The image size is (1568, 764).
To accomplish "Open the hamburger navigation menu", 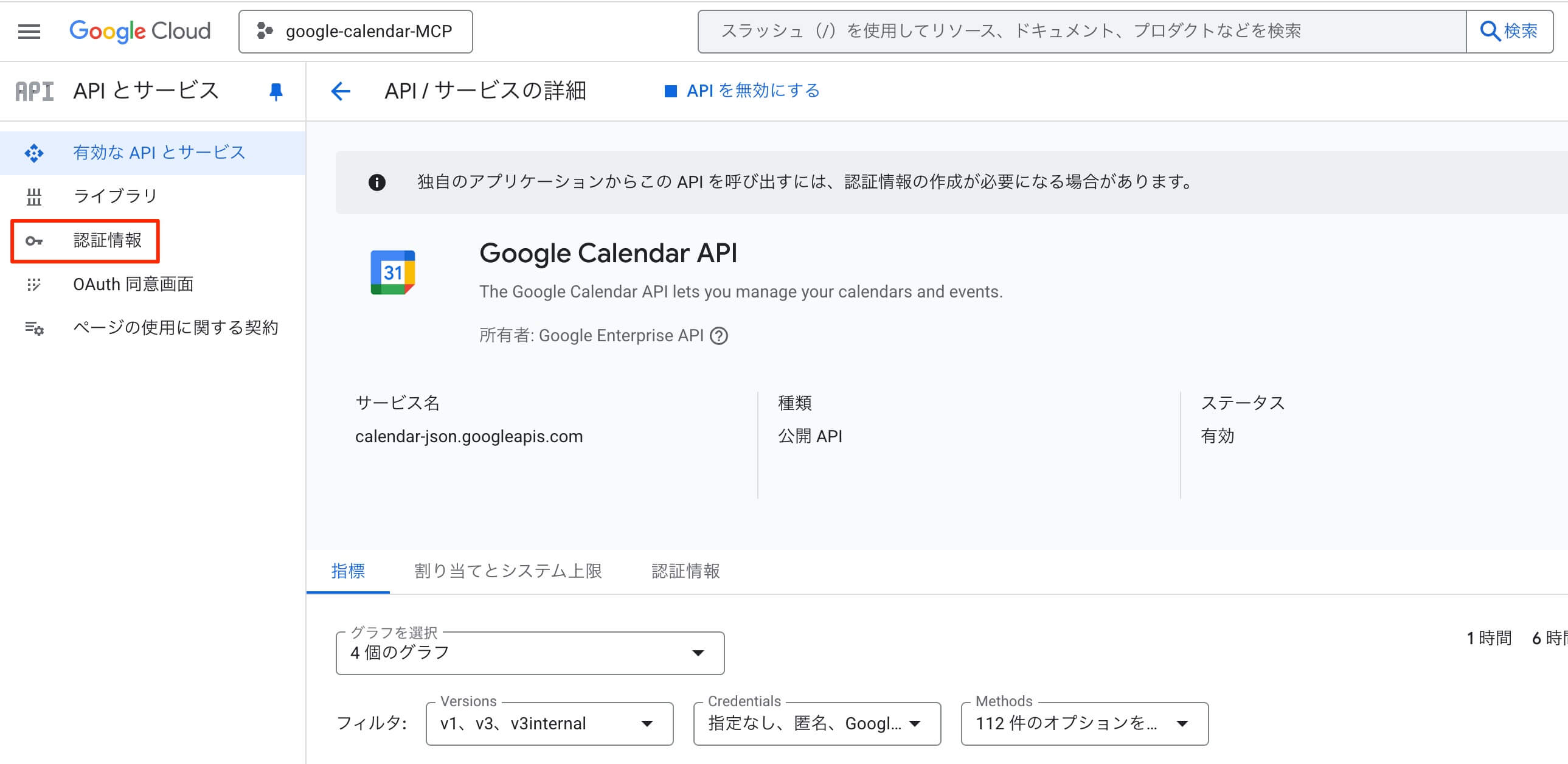I will click(x=29, y=31).
